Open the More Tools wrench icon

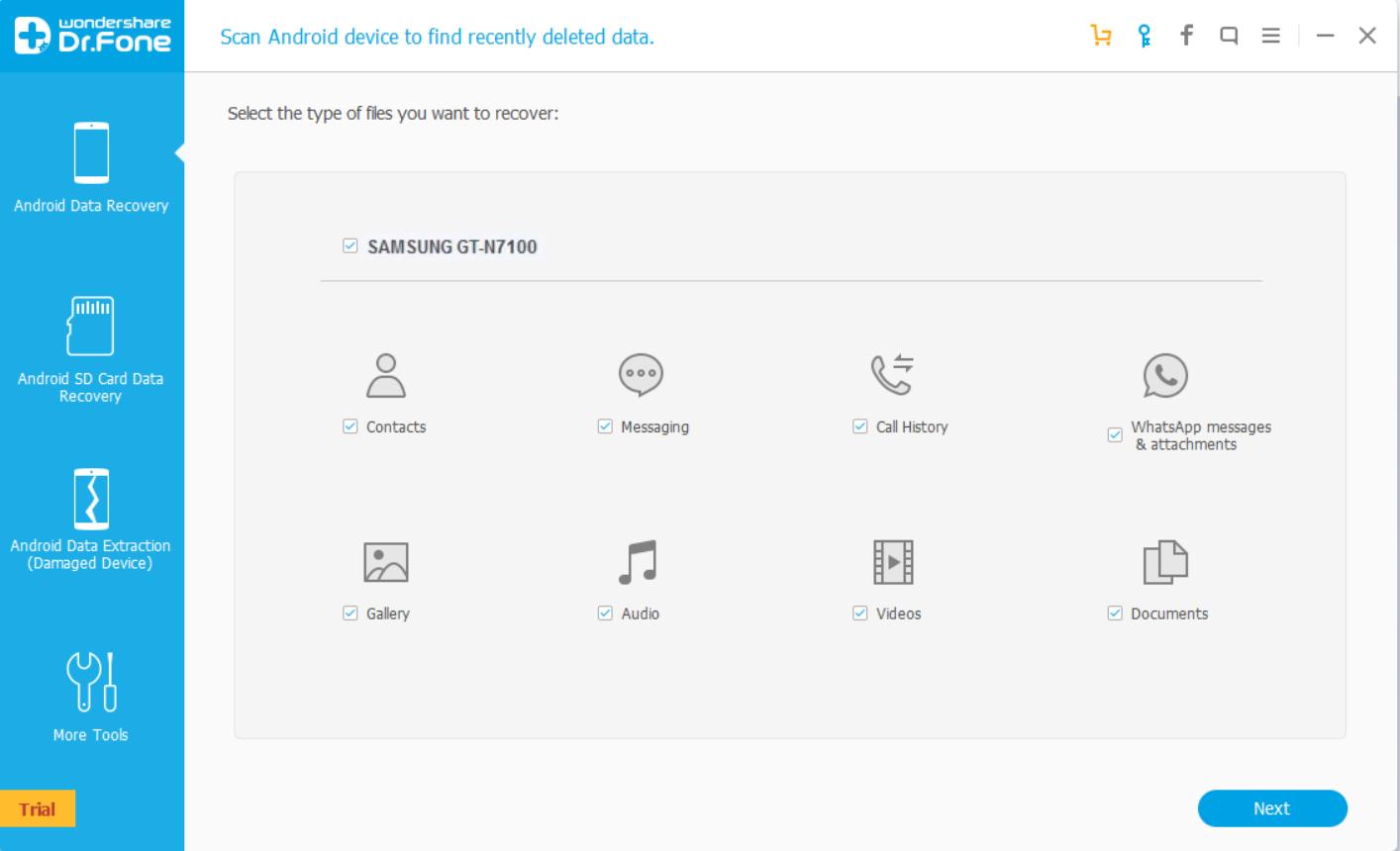[91, 682]
